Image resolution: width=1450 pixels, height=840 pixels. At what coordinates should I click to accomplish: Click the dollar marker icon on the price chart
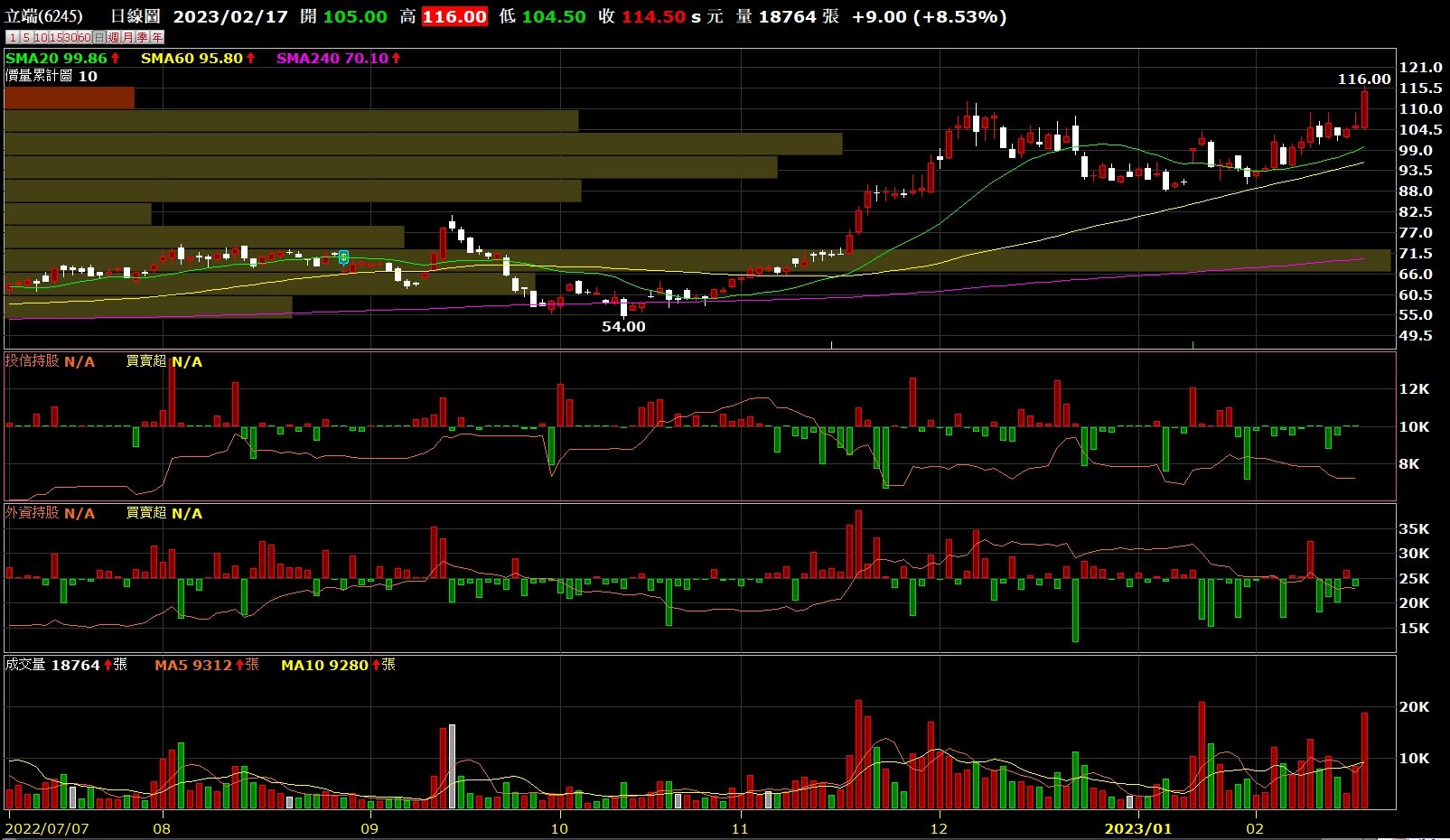pyautogui.click(x=344, y=257)
